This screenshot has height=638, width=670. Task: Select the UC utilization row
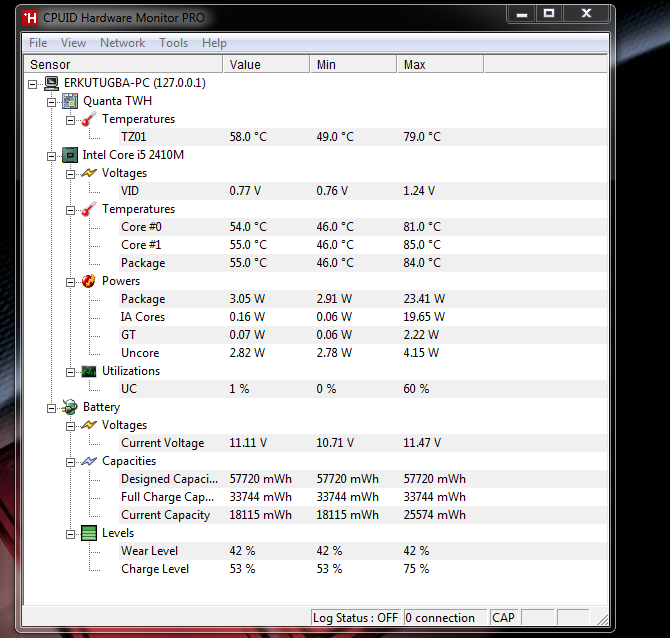(363, 389)
